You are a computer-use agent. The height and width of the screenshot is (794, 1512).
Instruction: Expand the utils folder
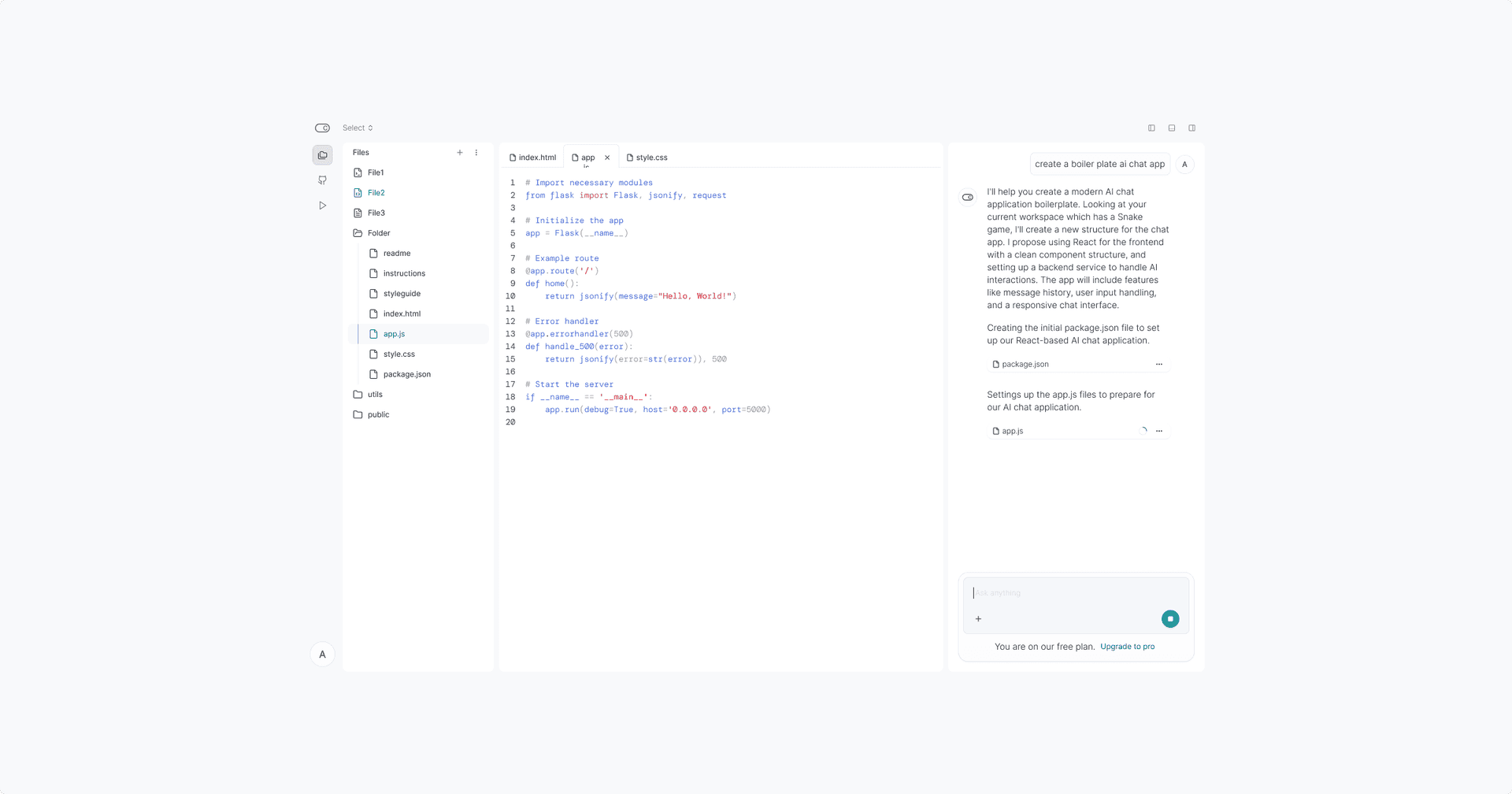point(418,395)
